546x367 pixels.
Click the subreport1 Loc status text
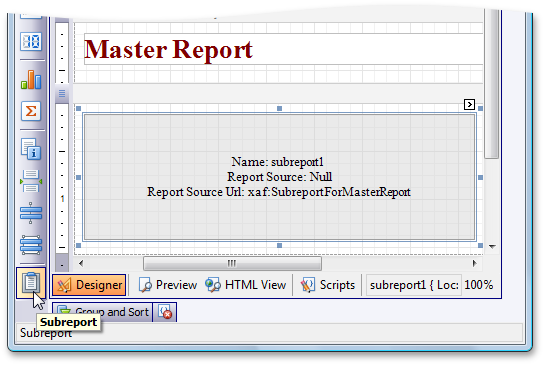(x=414, y=285)
